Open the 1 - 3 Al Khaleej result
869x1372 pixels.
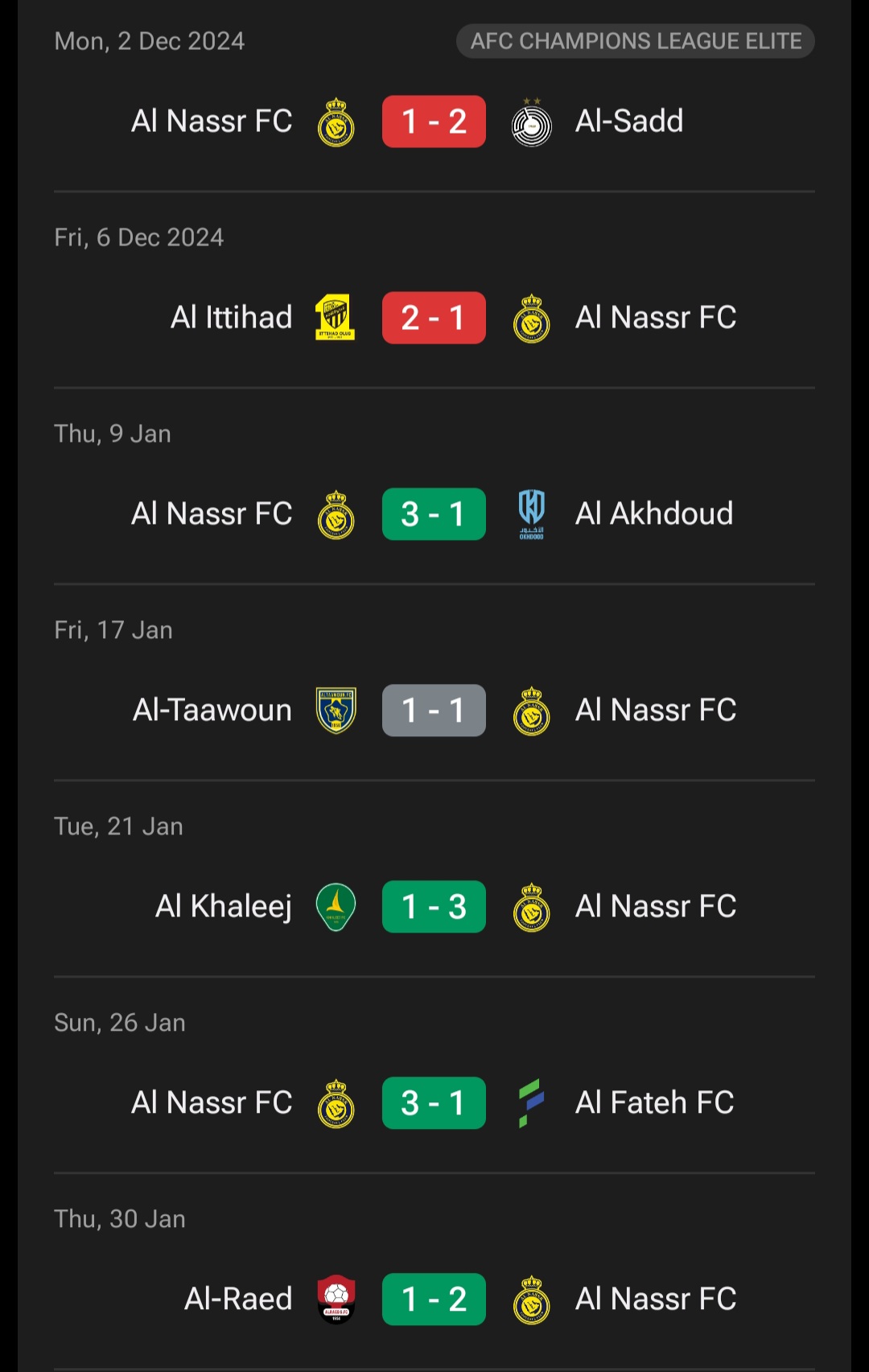434,907
